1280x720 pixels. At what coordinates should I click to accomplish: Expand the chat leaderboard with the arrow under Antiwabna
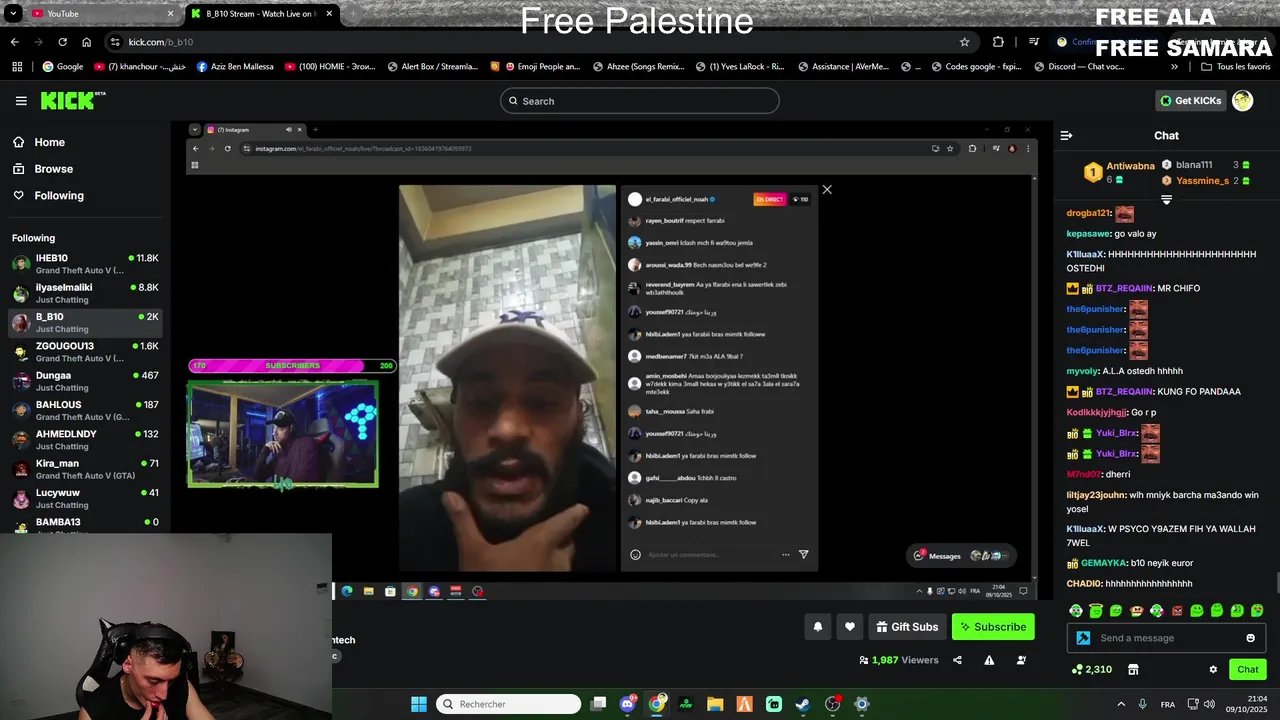[1166, 200]
